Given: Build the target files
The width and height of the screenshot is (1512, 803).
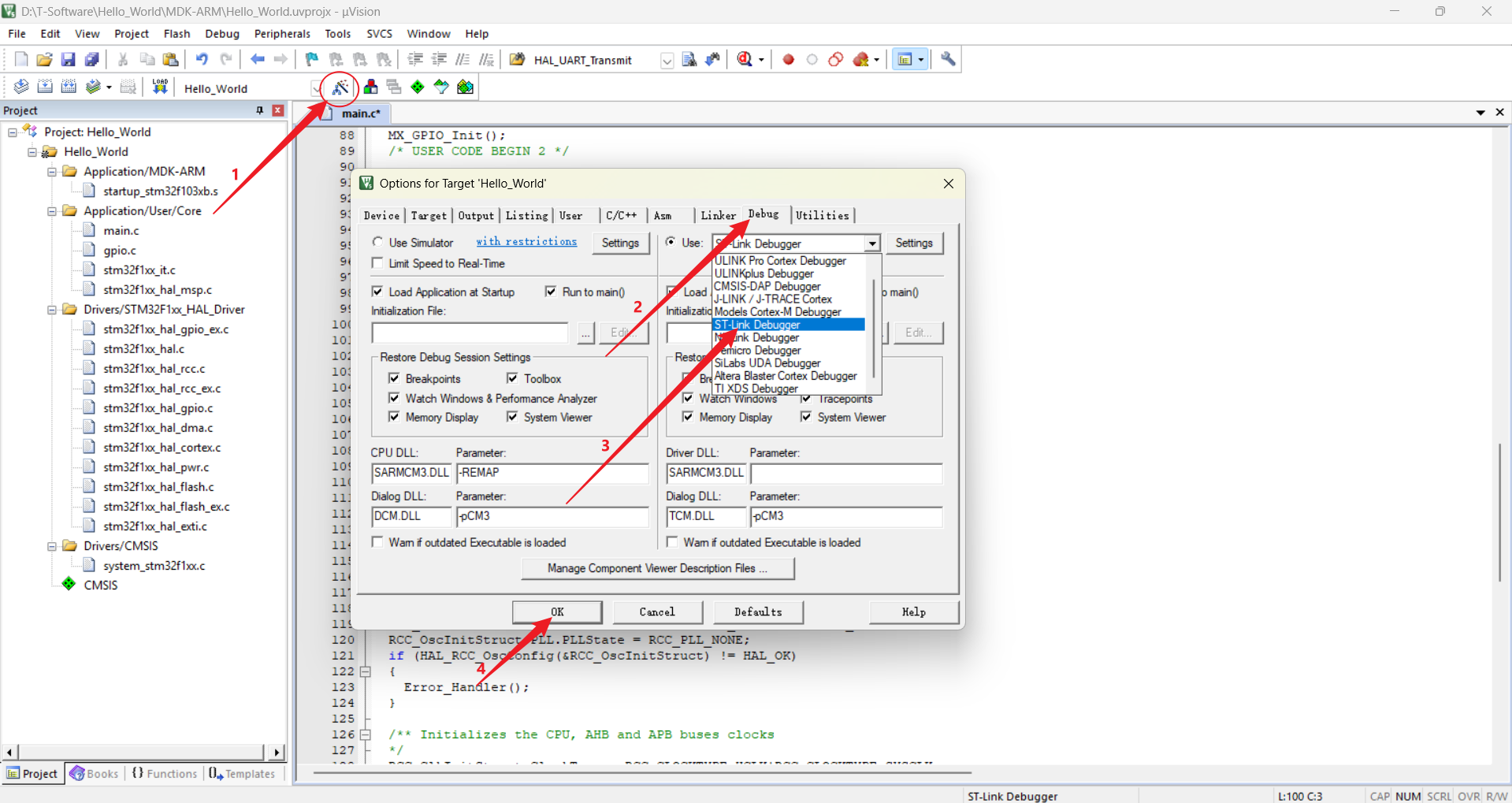Looking at the screenshot, I should (x=45, y=87).
